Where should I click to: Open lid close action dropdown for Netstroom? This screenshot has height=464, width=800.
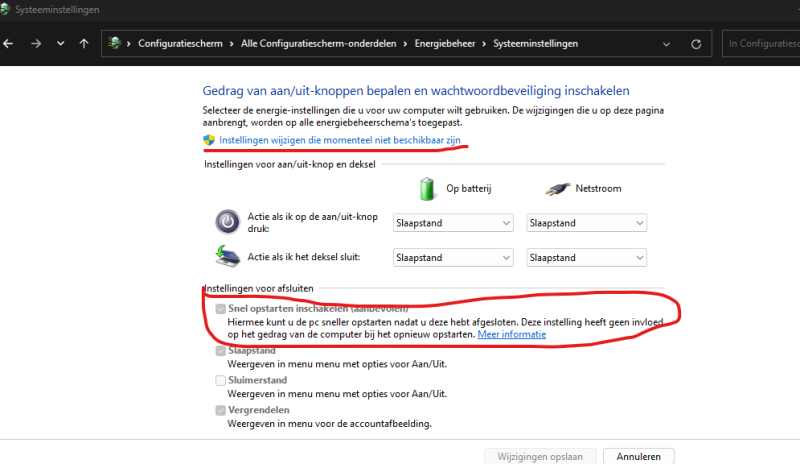[587, 258]
